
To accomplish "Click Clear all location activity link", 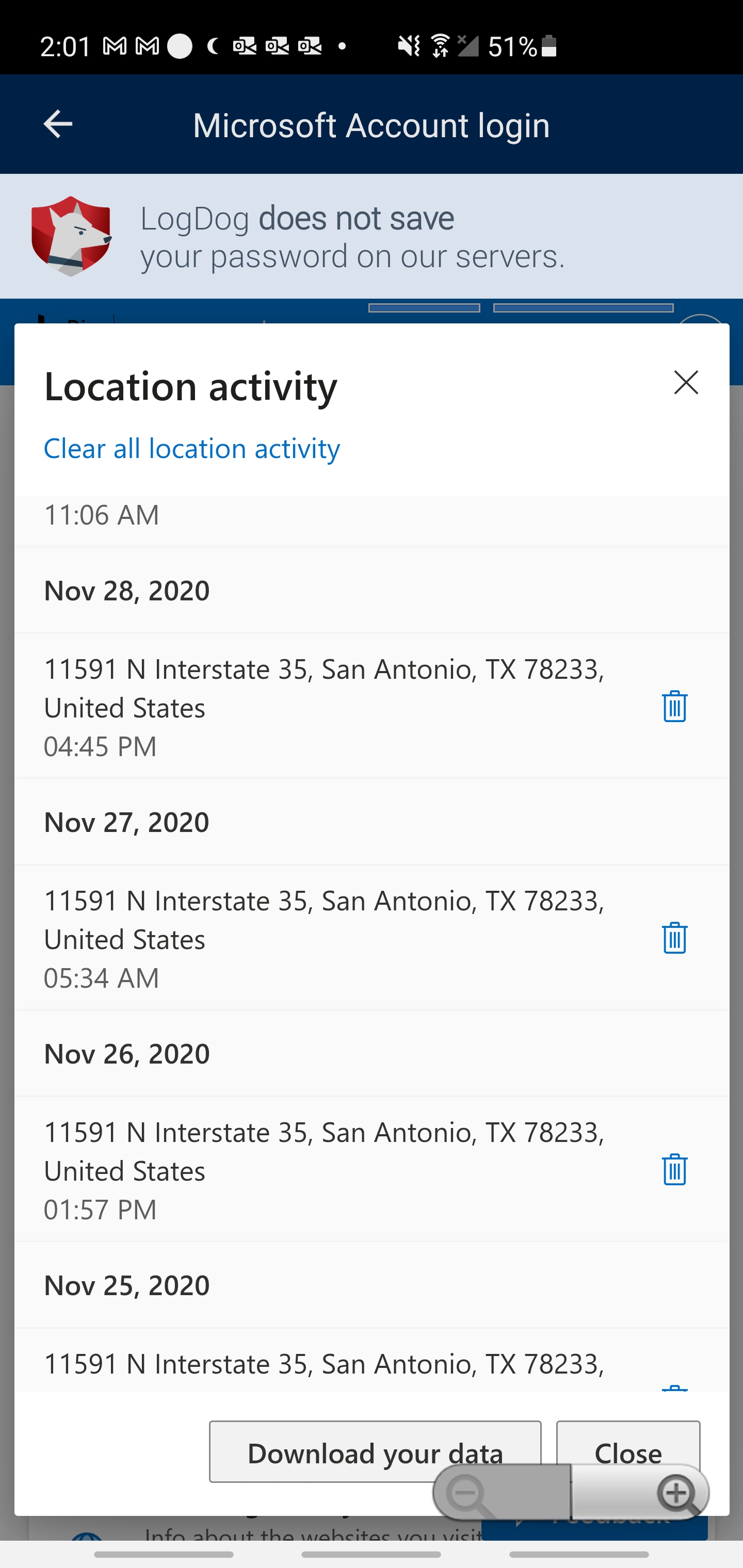I will coord(192,449).
